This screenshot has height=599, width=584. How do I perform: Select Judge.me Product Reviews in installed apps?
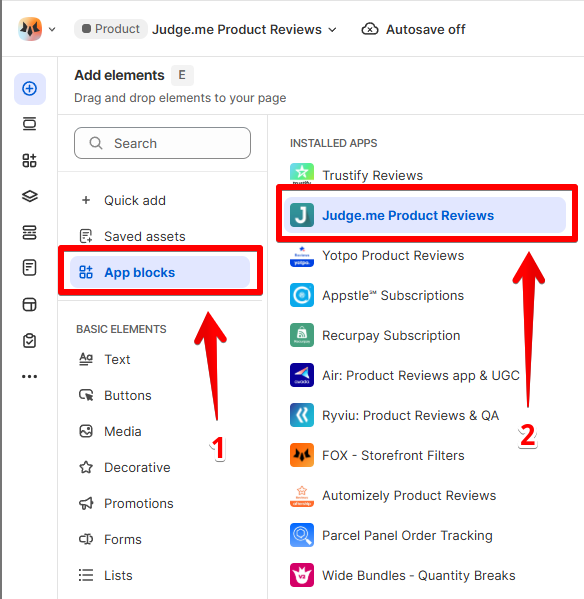(x=425, y=215)
